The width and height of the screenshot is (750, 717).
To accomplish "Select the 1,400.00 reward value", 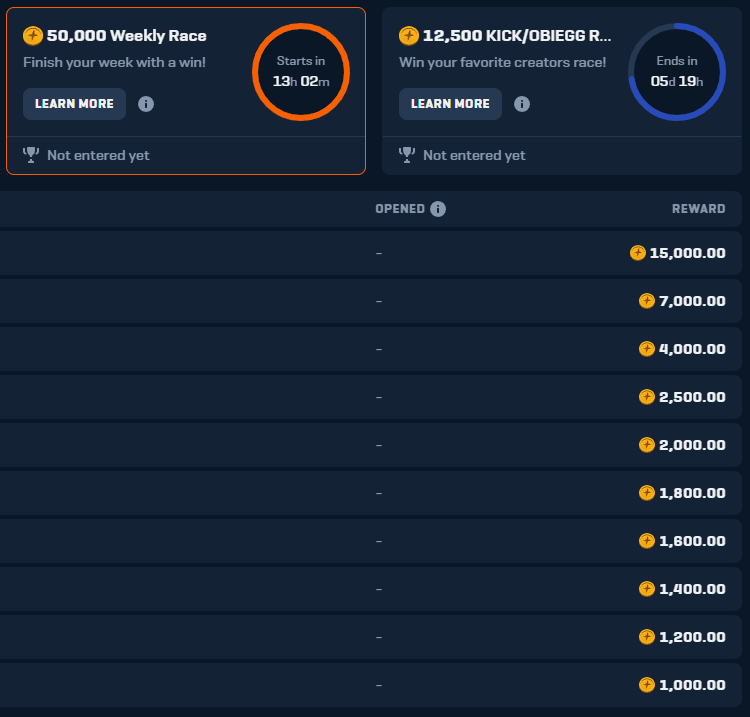I will (x=692, y=589).
